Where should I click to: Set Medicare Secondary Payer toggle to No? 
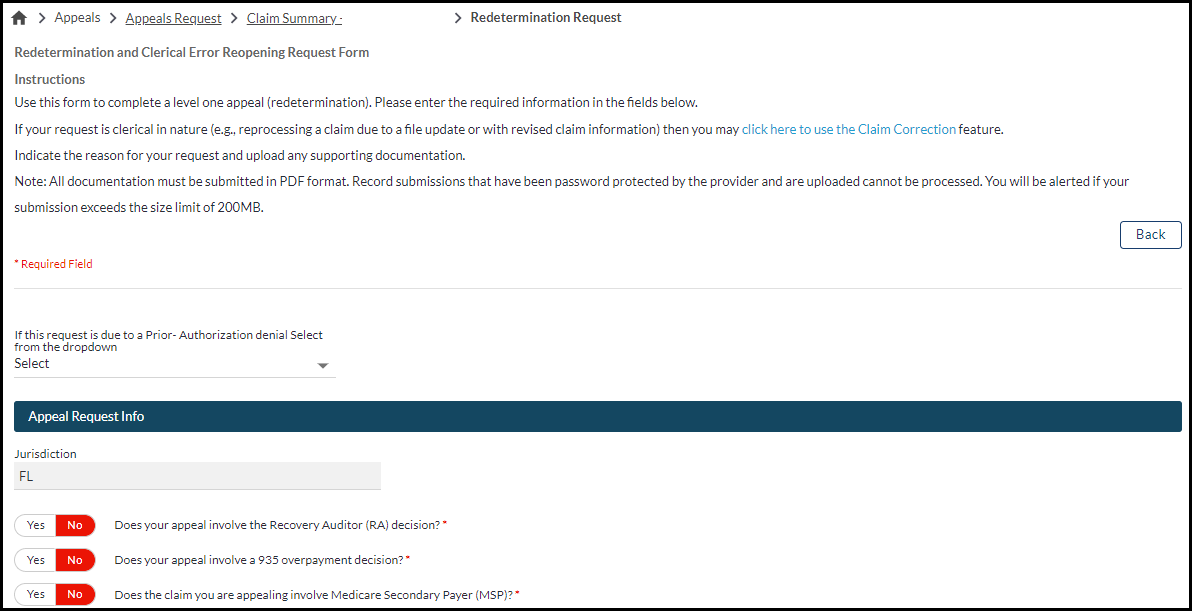(x=75, y=594)
